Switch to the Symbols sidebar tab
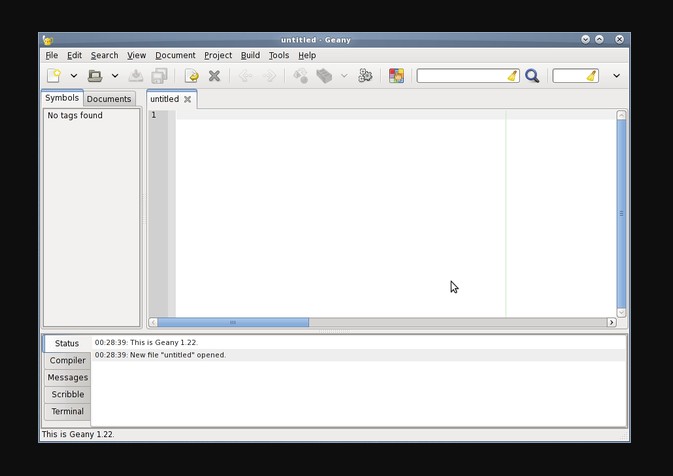 tap(62, 98)
